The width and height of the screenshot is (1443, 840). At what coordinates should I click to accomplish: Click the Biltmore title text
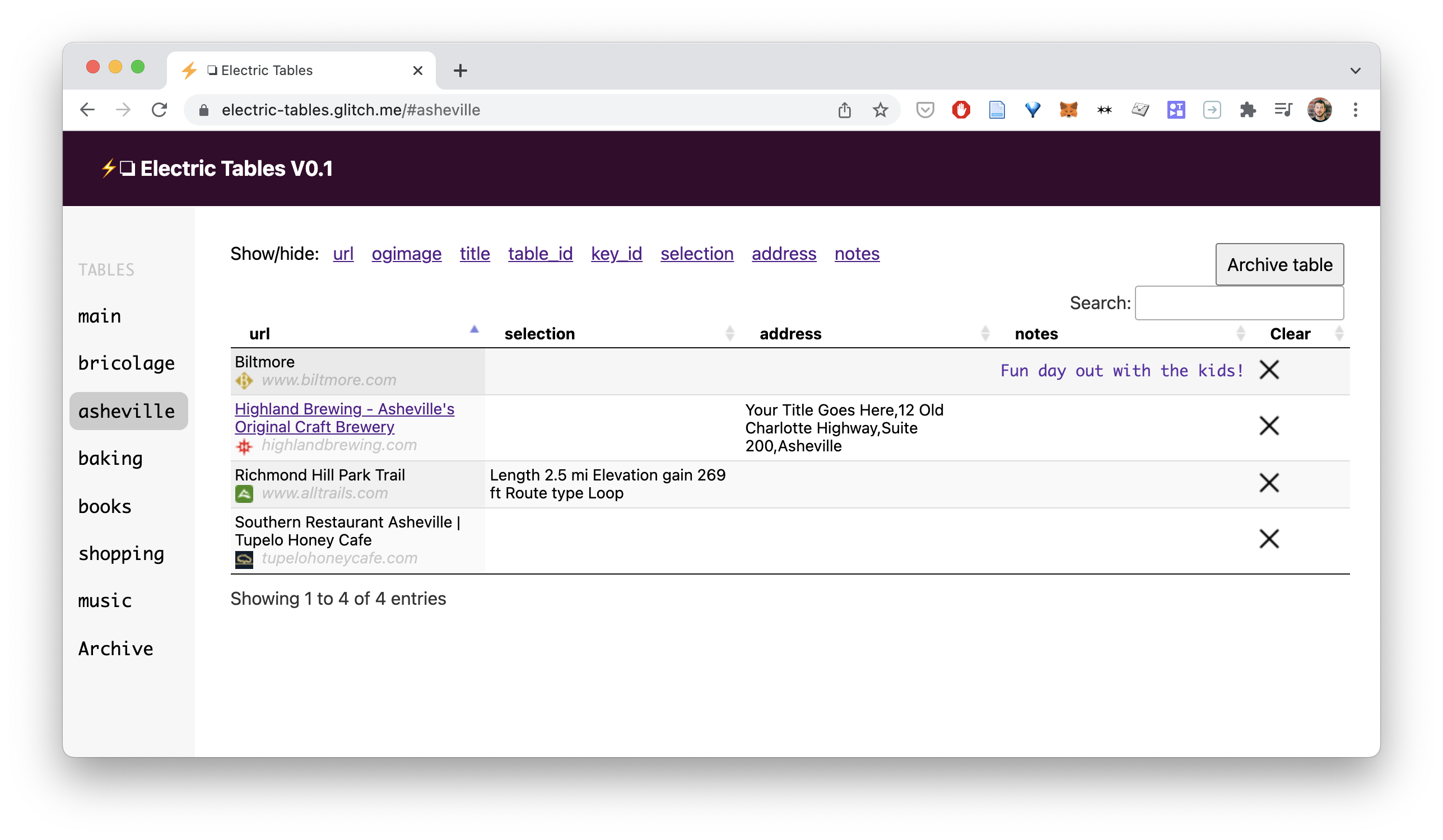coord(264,362)
